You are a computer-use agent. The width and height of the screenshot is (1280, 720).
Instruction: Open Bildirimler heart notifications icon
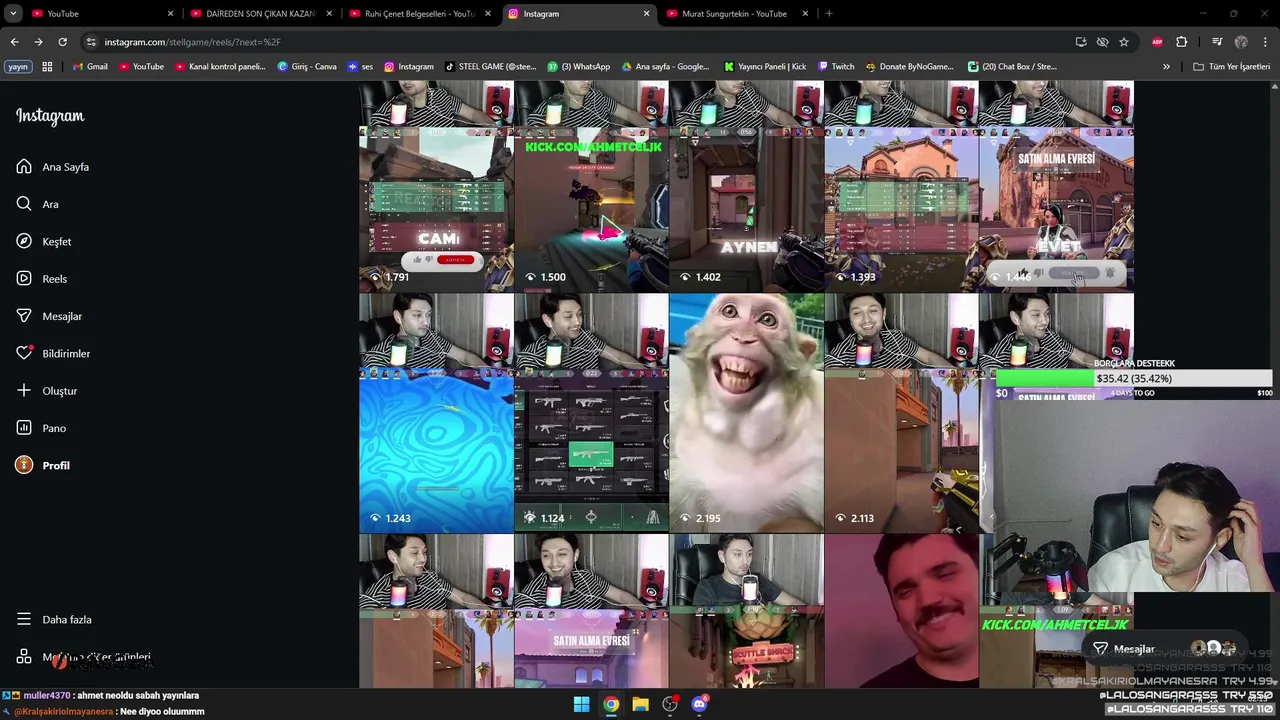(24, 353)
